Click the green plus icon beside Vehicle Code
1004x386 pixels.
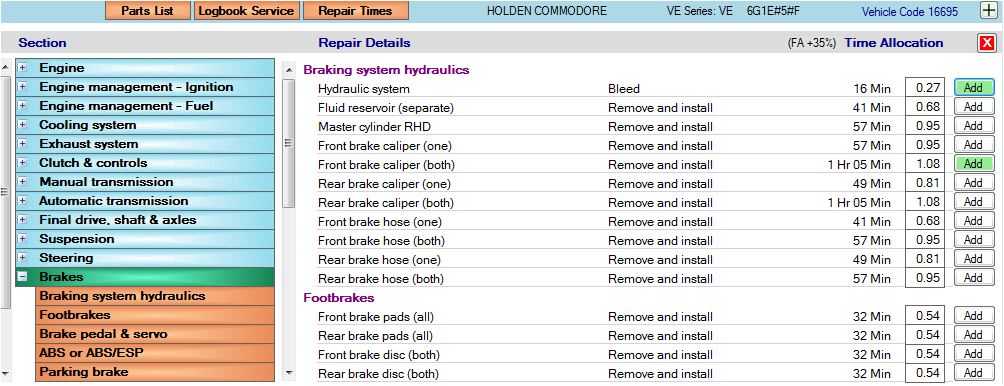point(987,10)
